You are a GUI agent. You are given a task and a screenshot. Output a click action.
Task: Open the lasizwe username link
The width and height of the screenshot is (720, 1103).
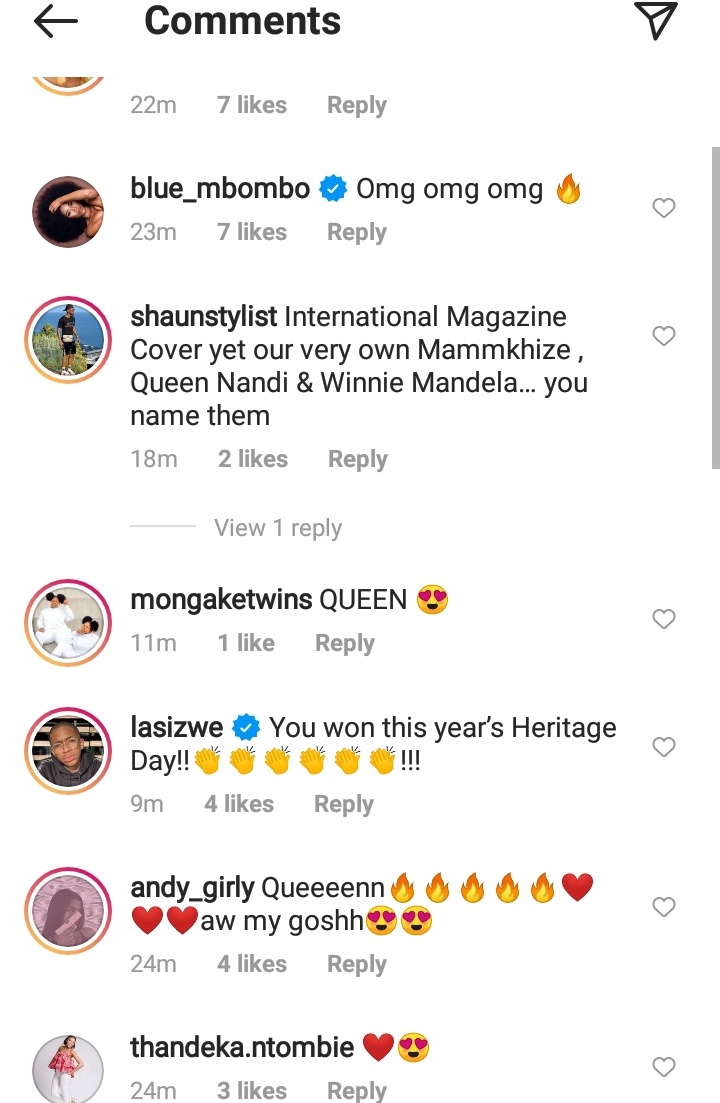(x=176, y=727)
